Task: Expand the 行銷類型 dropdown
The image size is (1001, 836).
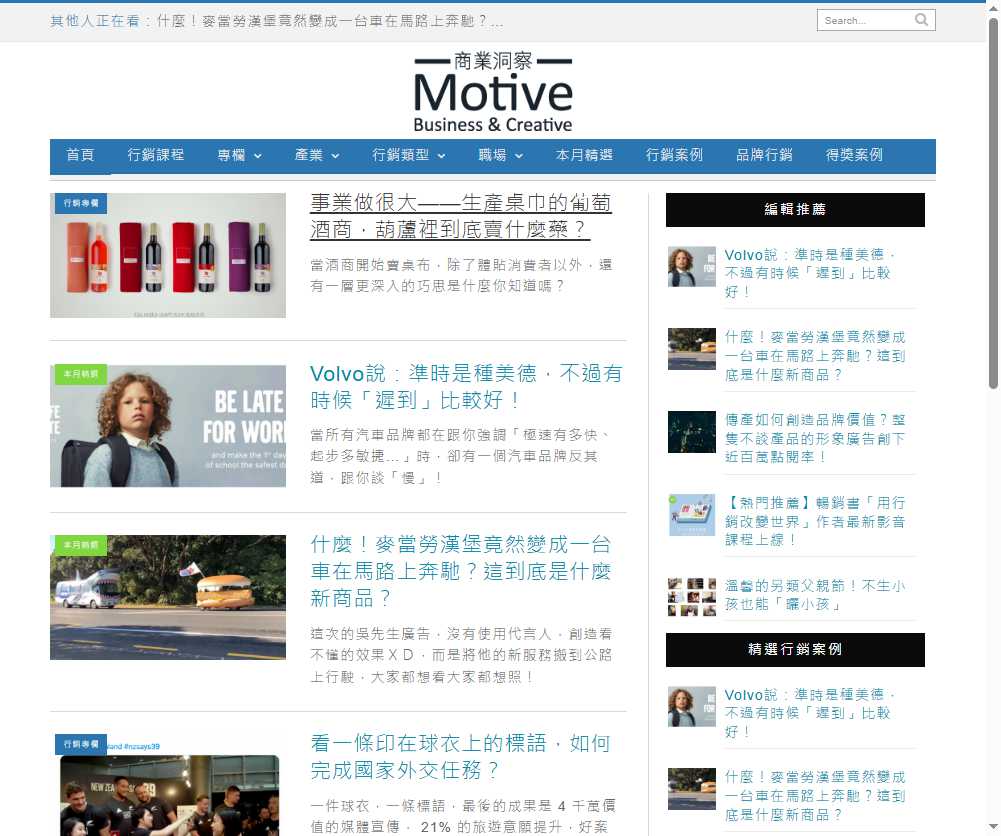Action: click(406, 156)
